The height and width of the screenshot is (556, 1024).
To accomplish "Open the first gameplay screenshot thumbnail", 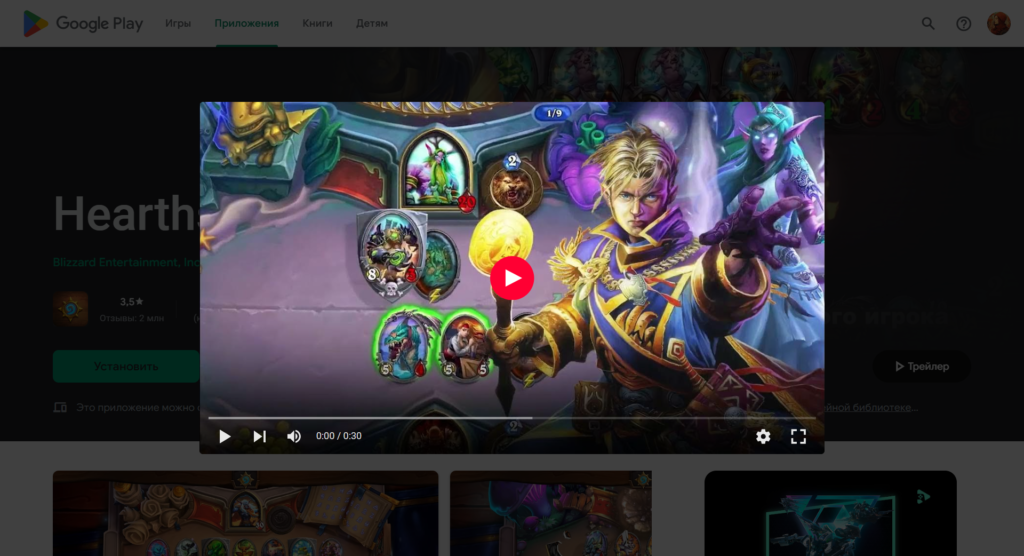I will [x=246, y=514].
